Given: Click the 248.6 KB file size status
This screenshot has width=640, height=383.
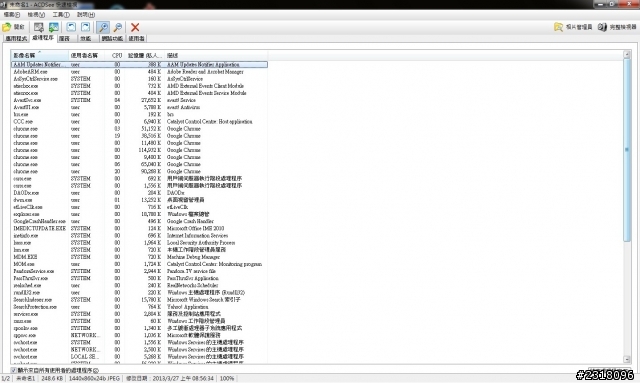Looking at the screenshot, I should (52, 379).
